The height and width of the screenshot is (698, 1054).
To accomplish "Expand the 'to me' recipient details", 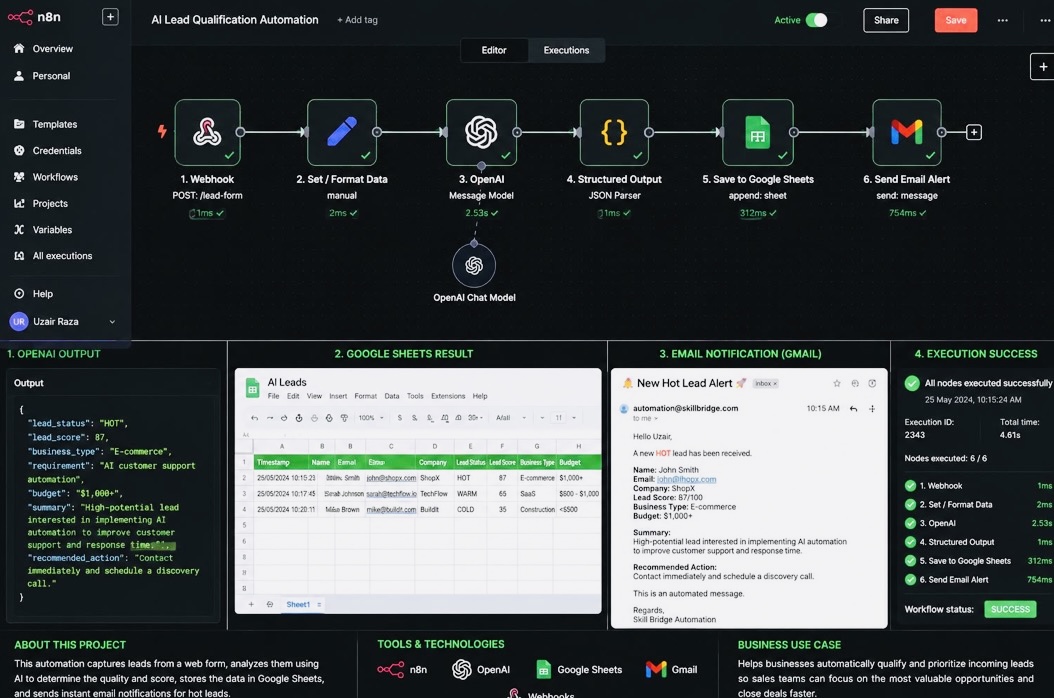I will pos(645,418).
